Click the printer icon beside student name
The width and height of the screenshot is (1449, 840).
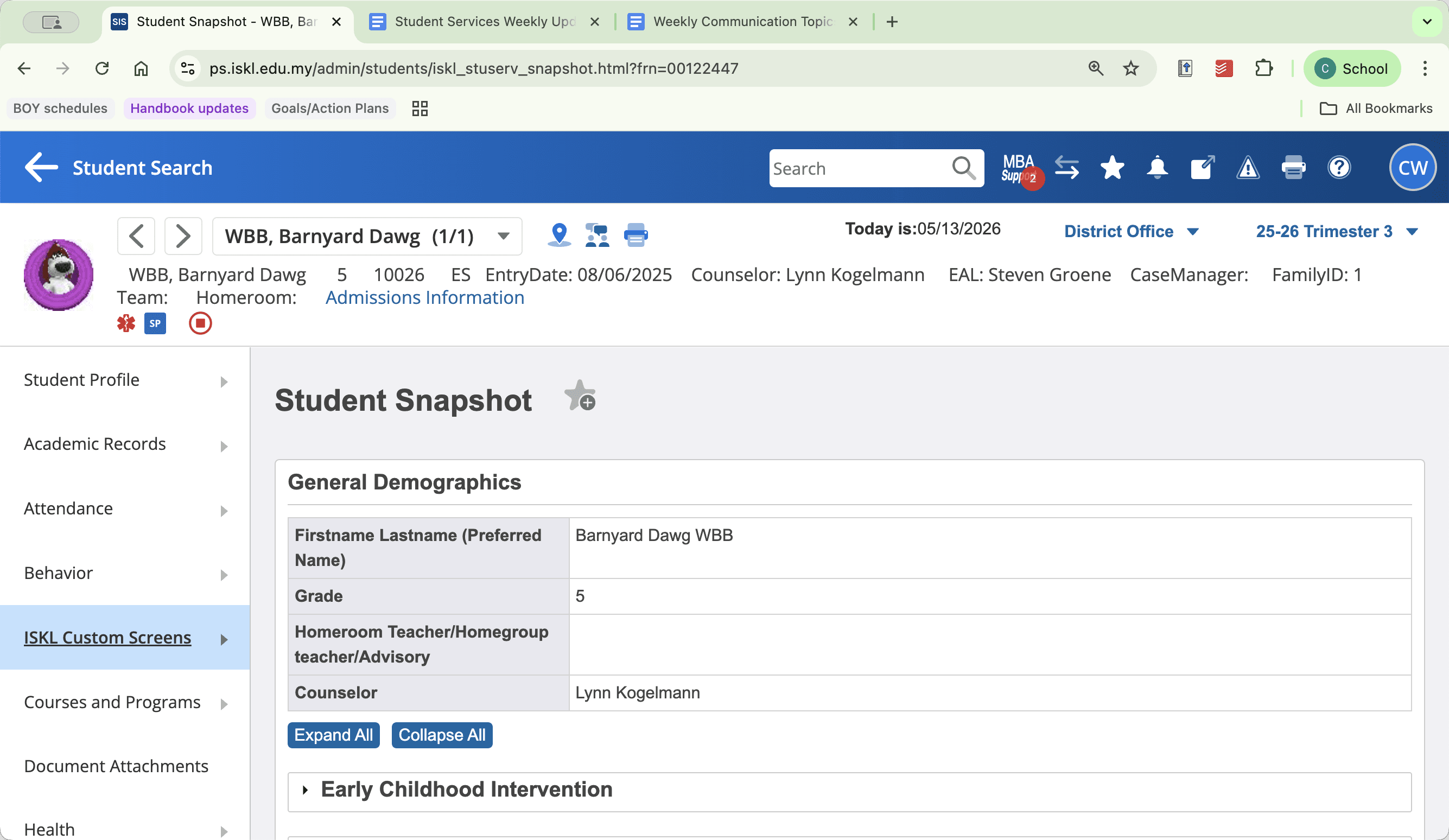tap(636, 235)
